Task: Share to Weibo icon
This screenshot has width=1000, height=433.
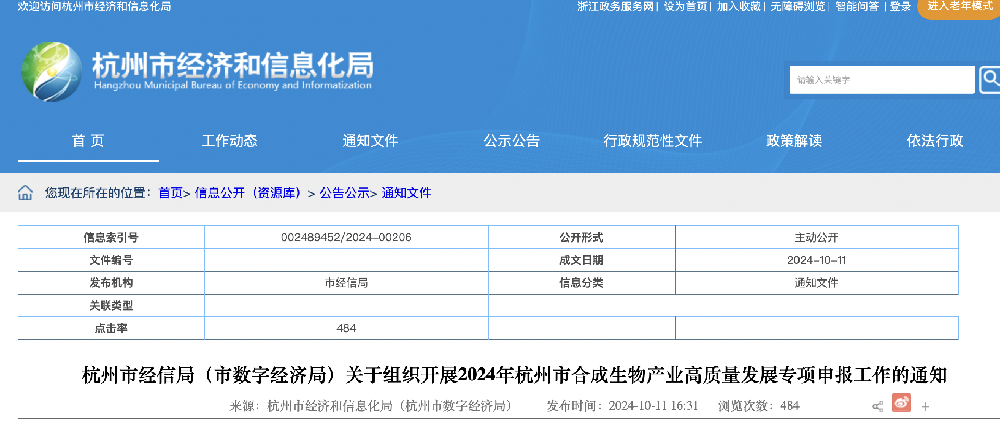Action: pyautogui.click(x=901, y=403)
